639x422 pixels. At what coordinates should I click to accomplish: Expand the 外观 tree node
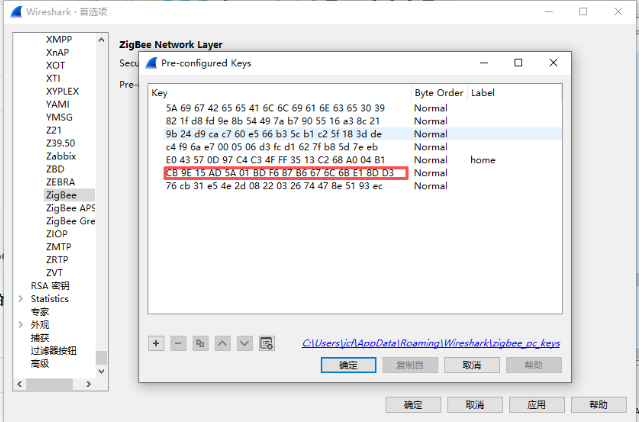coord(21,325)
